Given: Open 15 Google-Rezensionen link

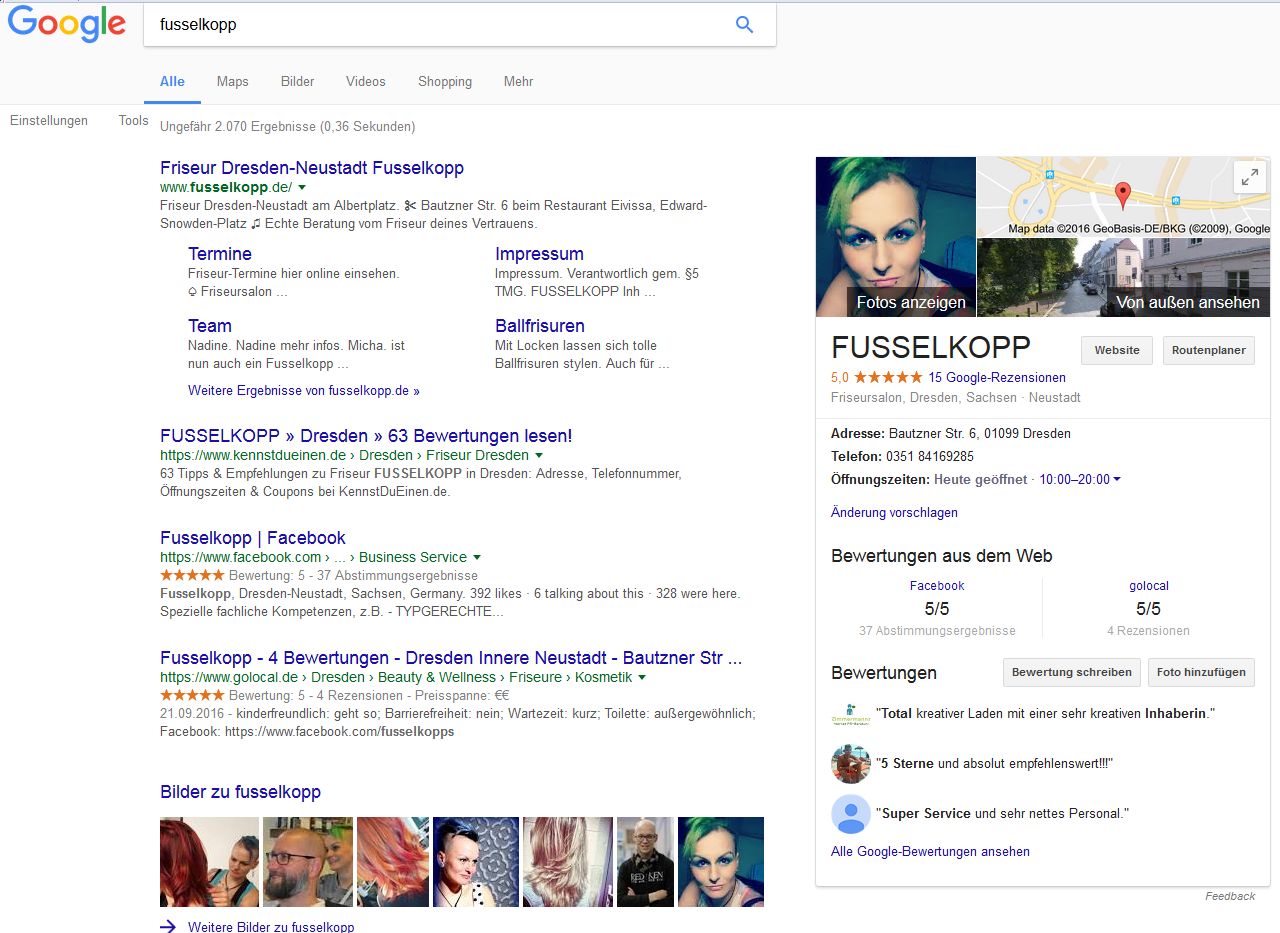Looking at the screenshot, I should [x=997, y=378].
